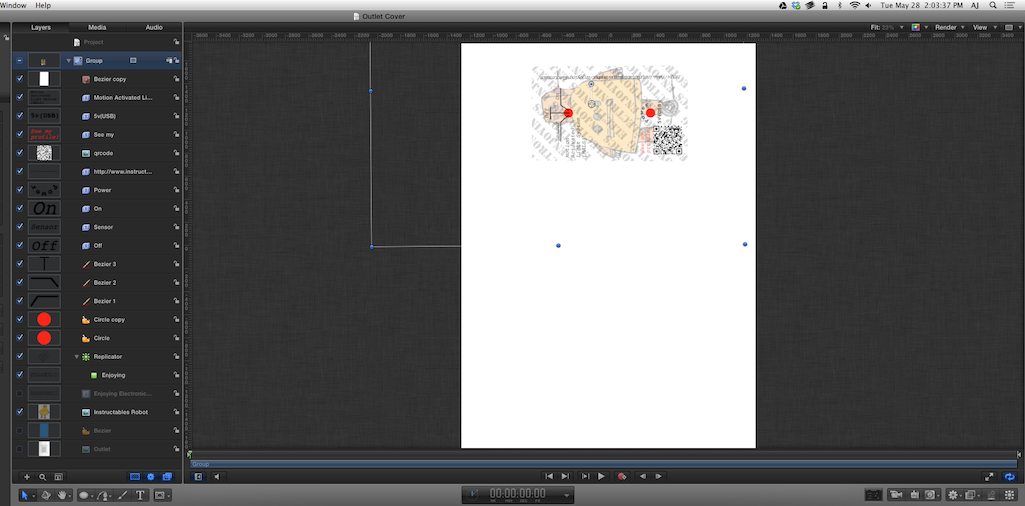Open the color channels dropdown

point(919,27)
